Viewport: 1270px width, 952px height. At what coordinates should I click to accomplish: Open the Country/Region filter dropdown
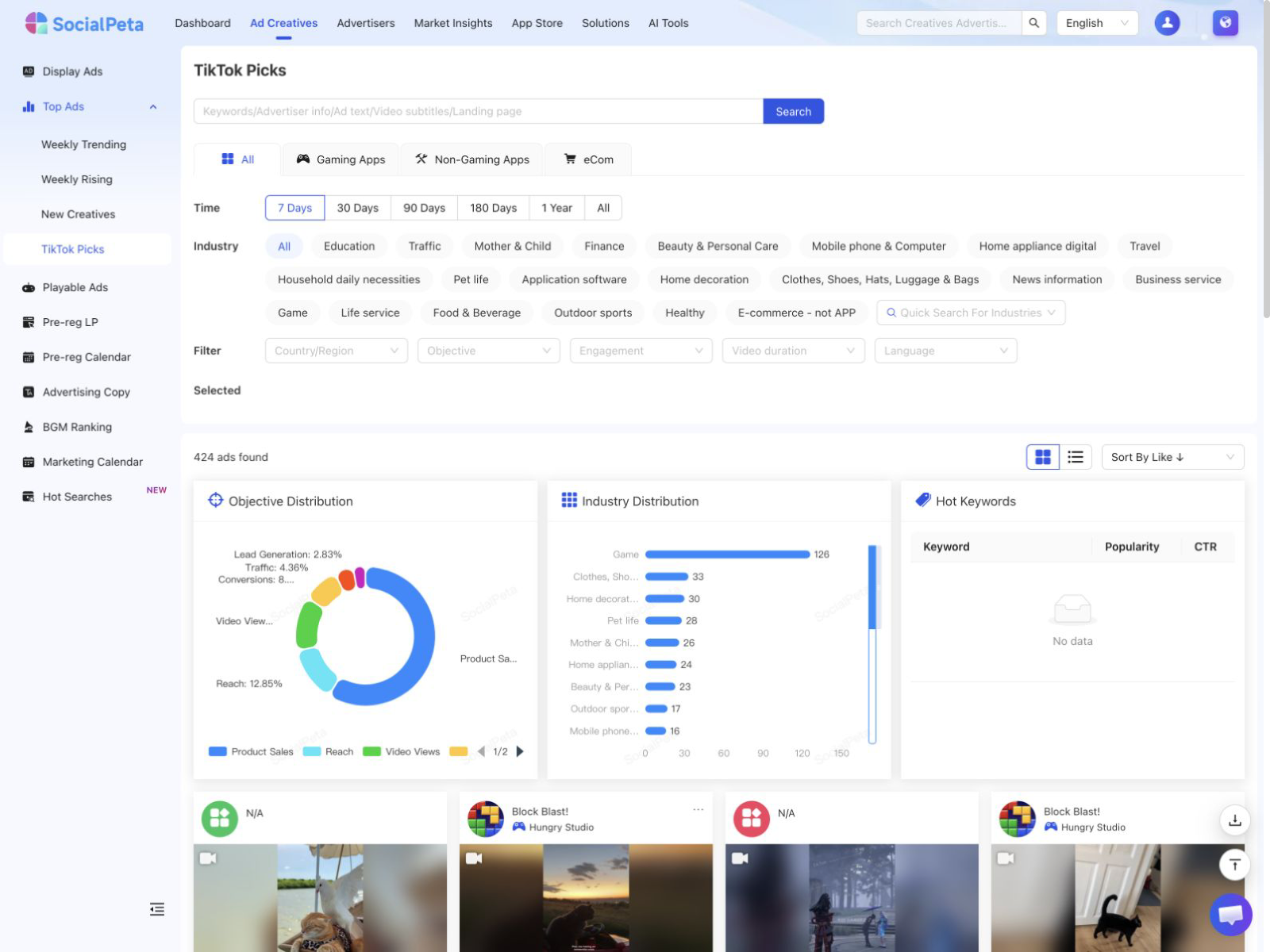coord(337,351)
